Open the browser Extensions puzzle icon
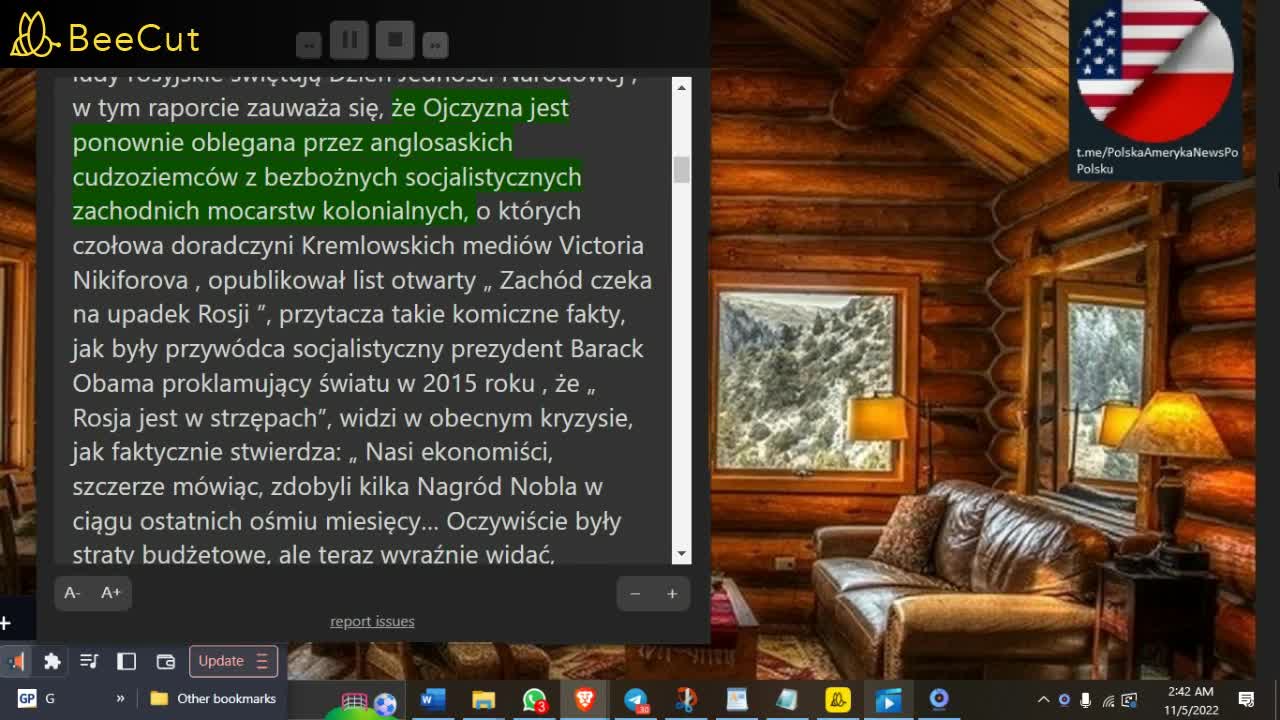The height and width of the screenshot is (720, 1280). (x=52, y=661)
